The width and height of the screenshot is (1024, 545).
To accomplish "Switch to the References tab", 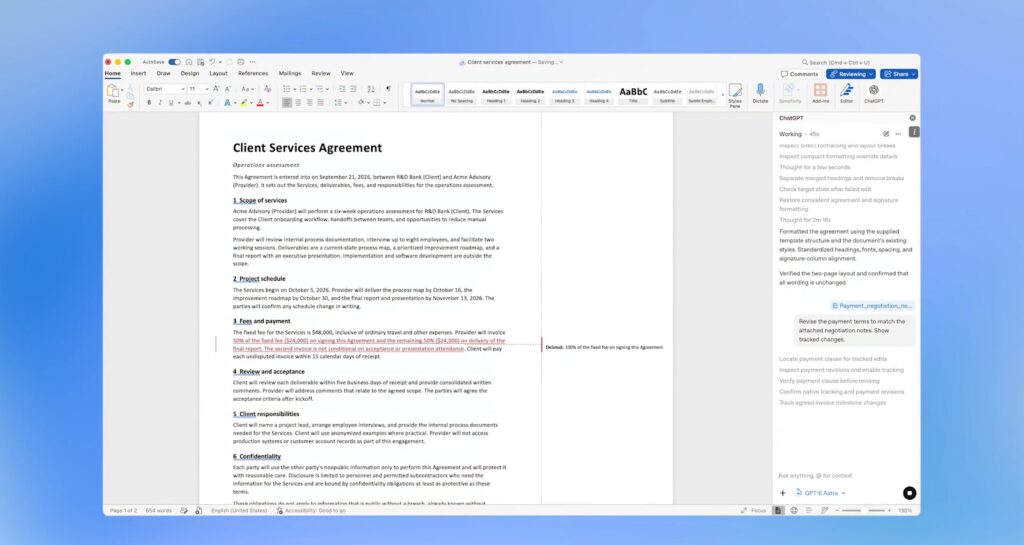I will pyautogui.click(x=253, y=73).
